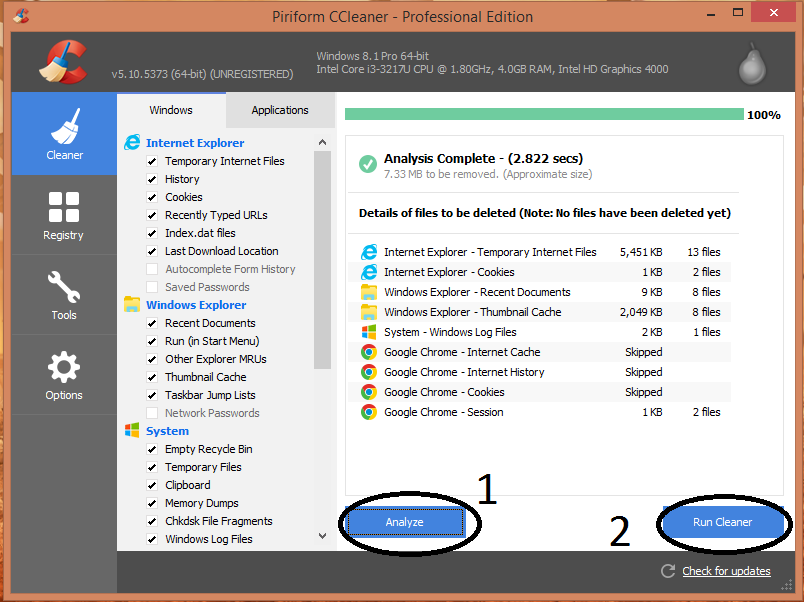Uncheck Temporary Internet Files checkbox
The height and width of the screenshot is (602, 804).
pos(152,161)
